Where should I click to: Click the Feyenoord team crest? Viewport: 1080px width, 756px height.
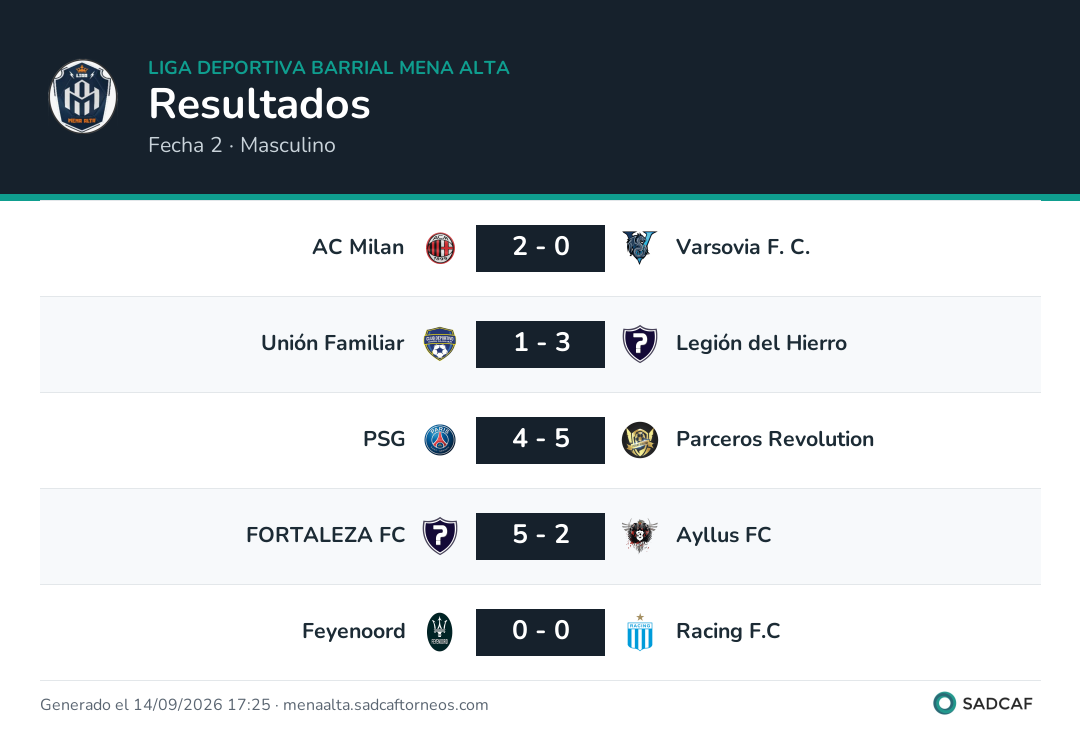pos(440,632)
